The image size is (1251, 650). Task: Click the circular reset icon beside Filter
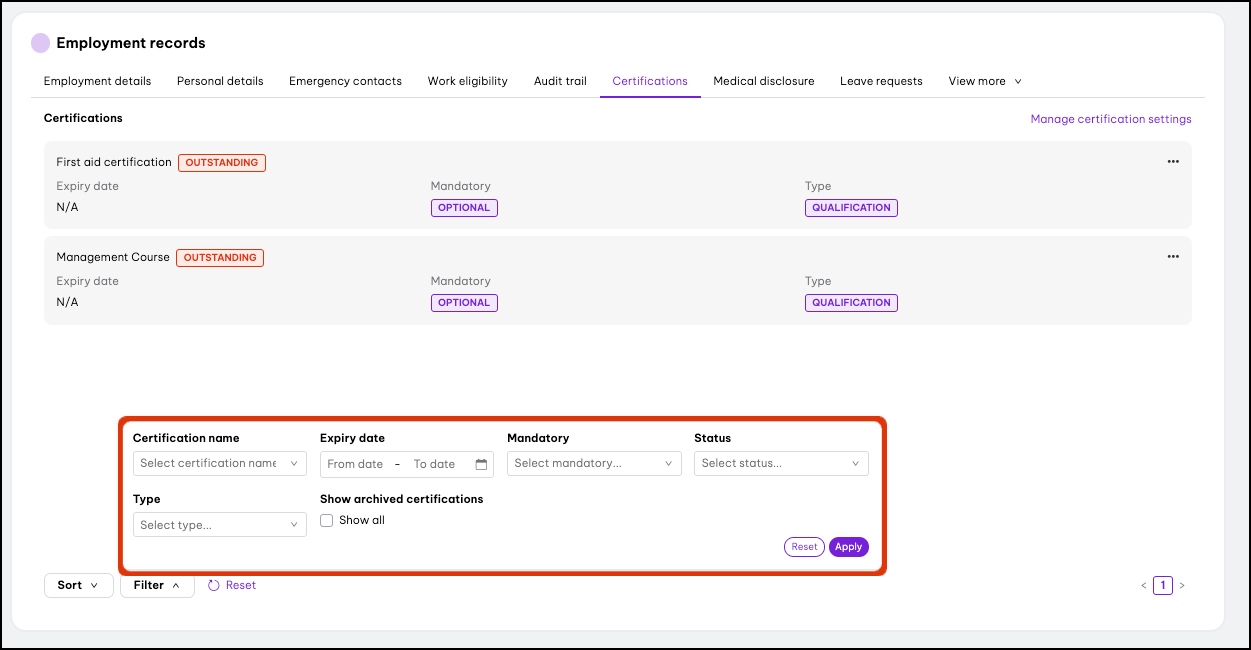pos(213,585)
